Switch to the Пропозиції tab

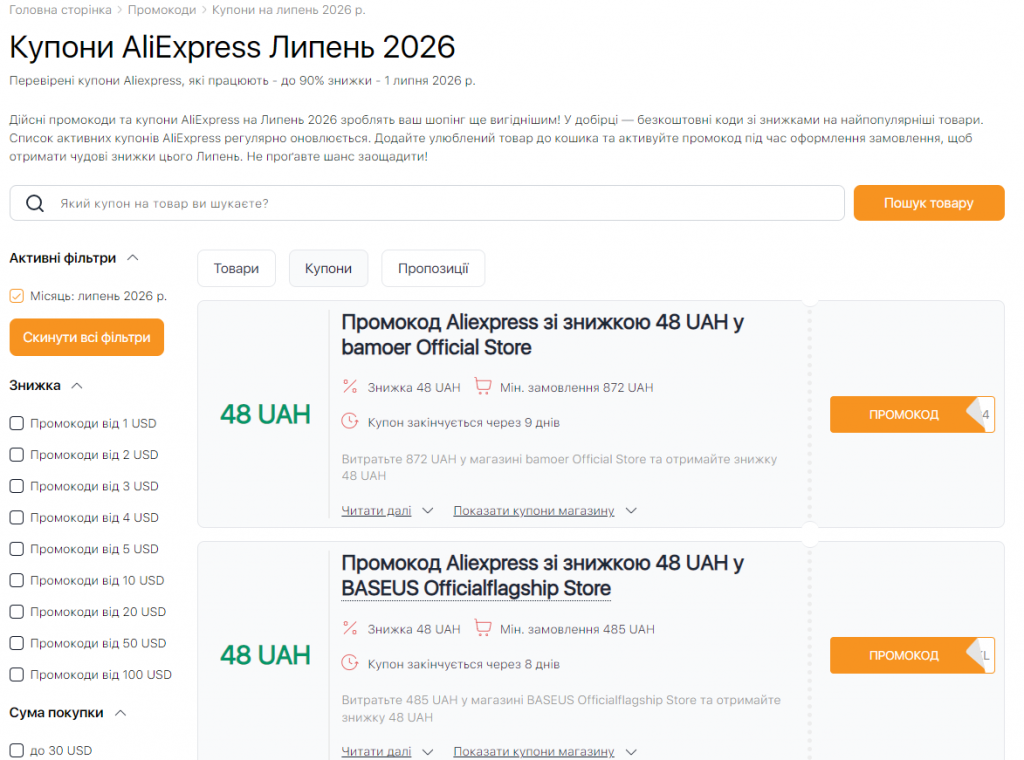pos(433,268)
